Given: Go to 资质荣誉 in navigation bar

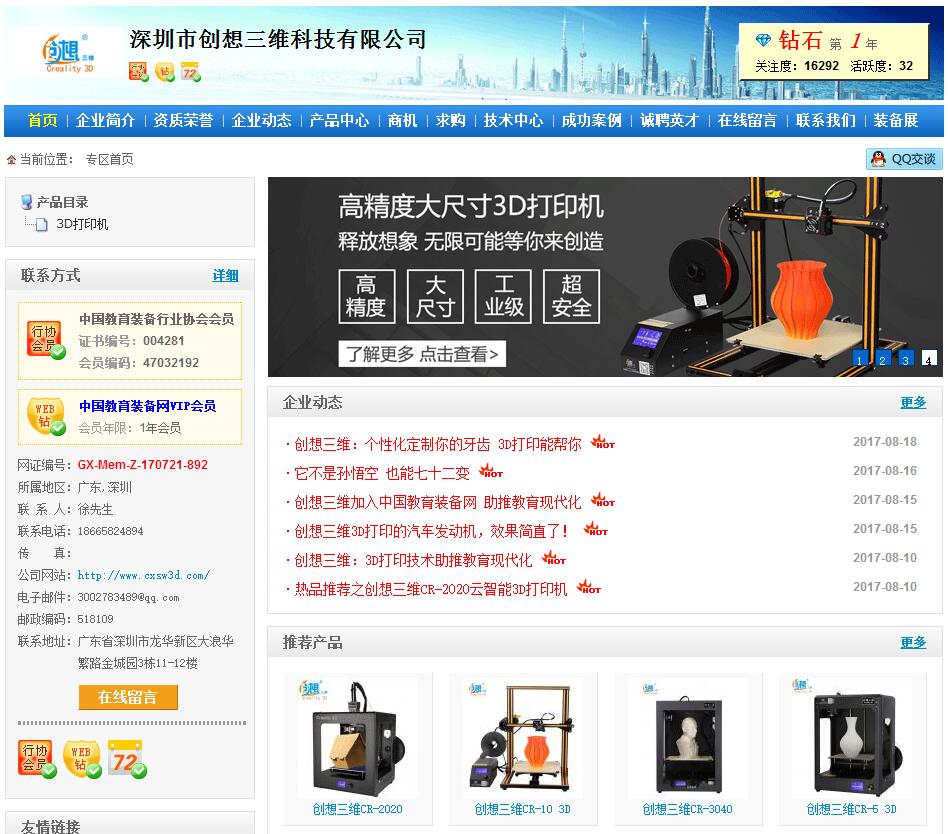Looking at the screenshot, I should click(183, 120).
